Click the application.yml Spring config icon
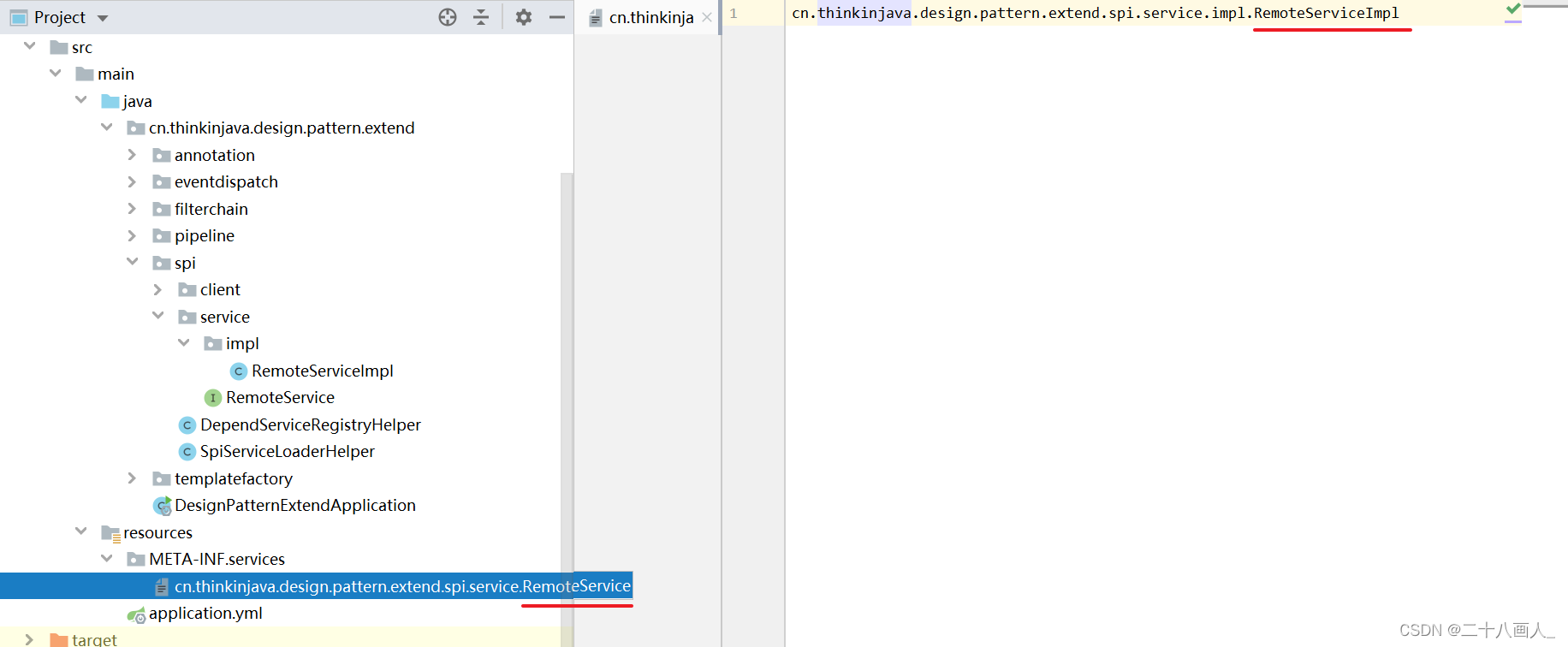This screenshot has height=647, width=1568. (x=136, y=614)
